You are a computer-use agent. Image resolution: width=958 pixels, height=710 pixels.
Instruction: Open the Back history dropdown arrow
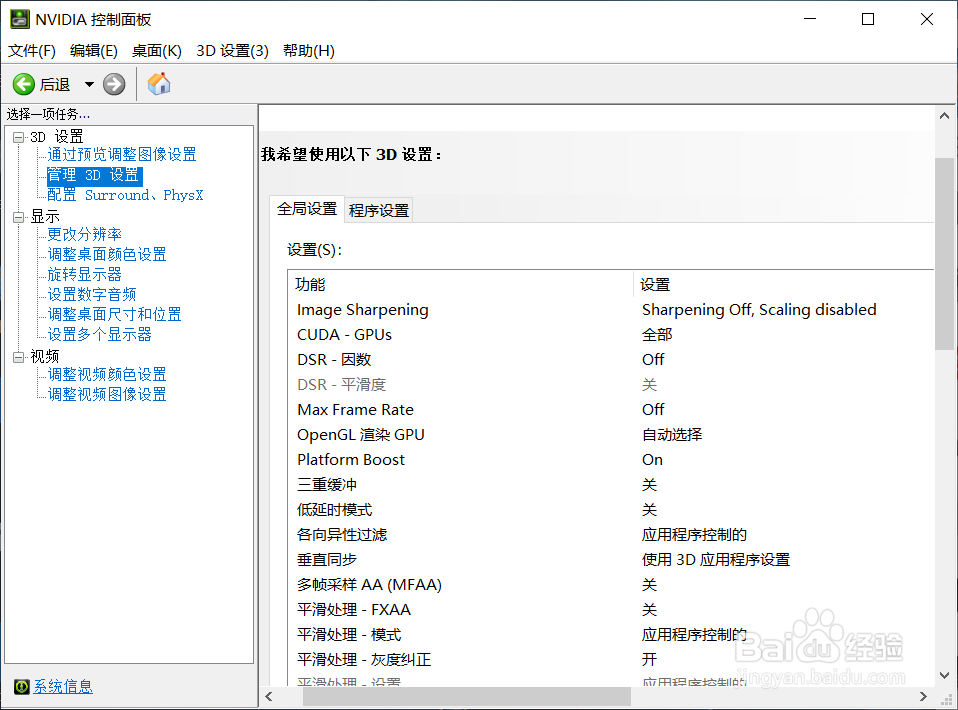click(89, 84)
